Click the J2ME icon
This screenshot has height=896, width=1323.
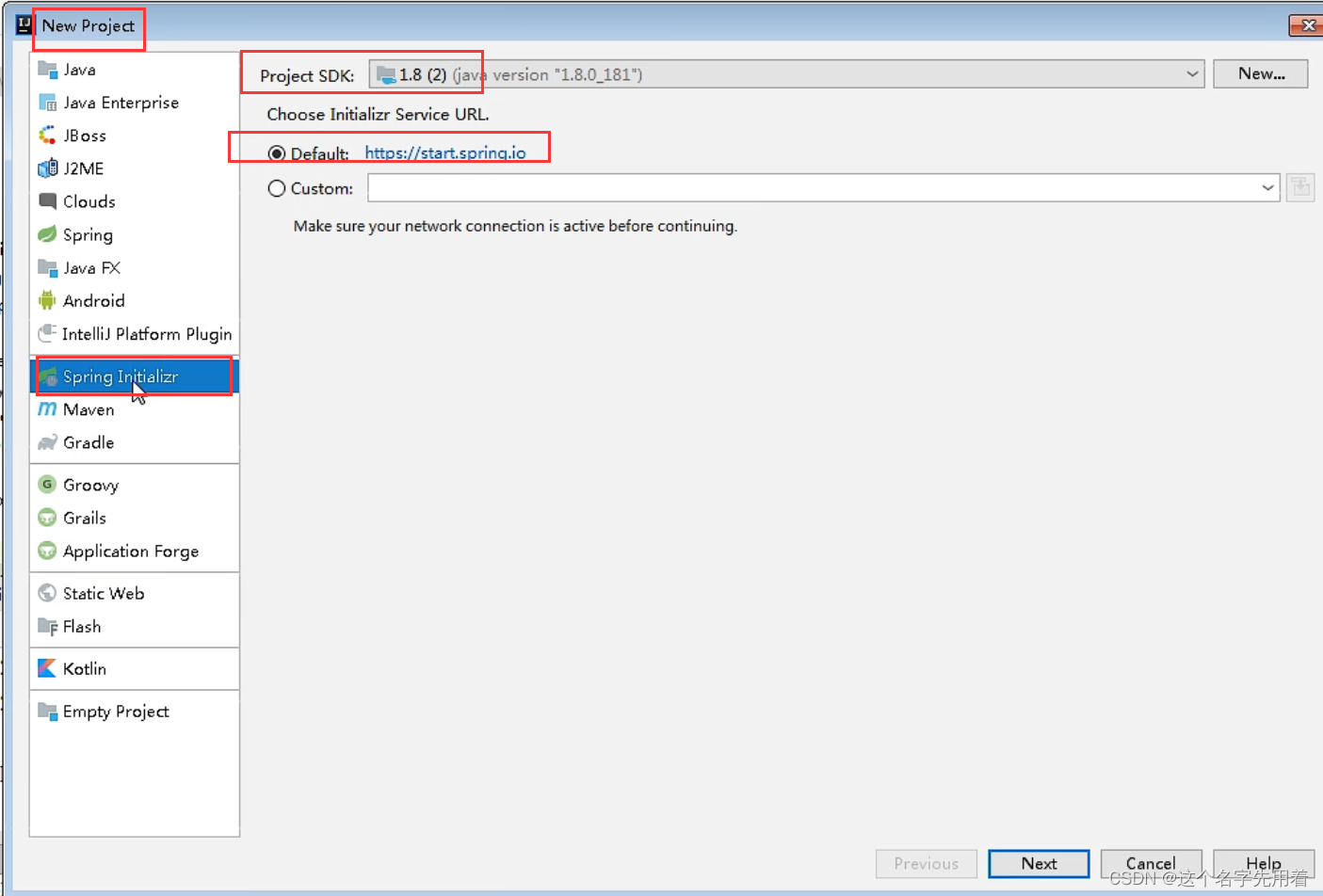coord(47,168)
